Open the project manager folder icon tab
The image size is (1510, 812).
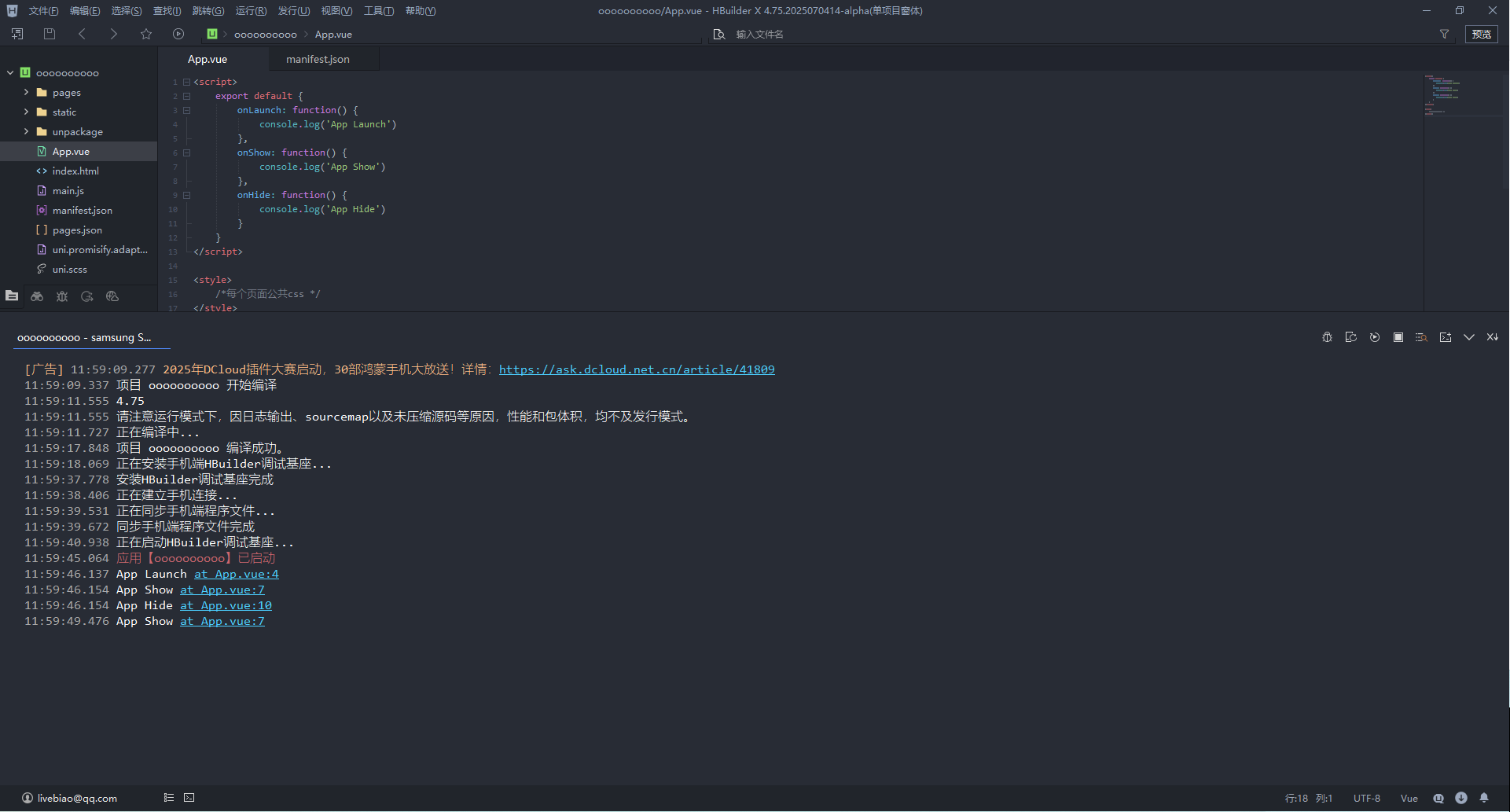click(12, 296)
